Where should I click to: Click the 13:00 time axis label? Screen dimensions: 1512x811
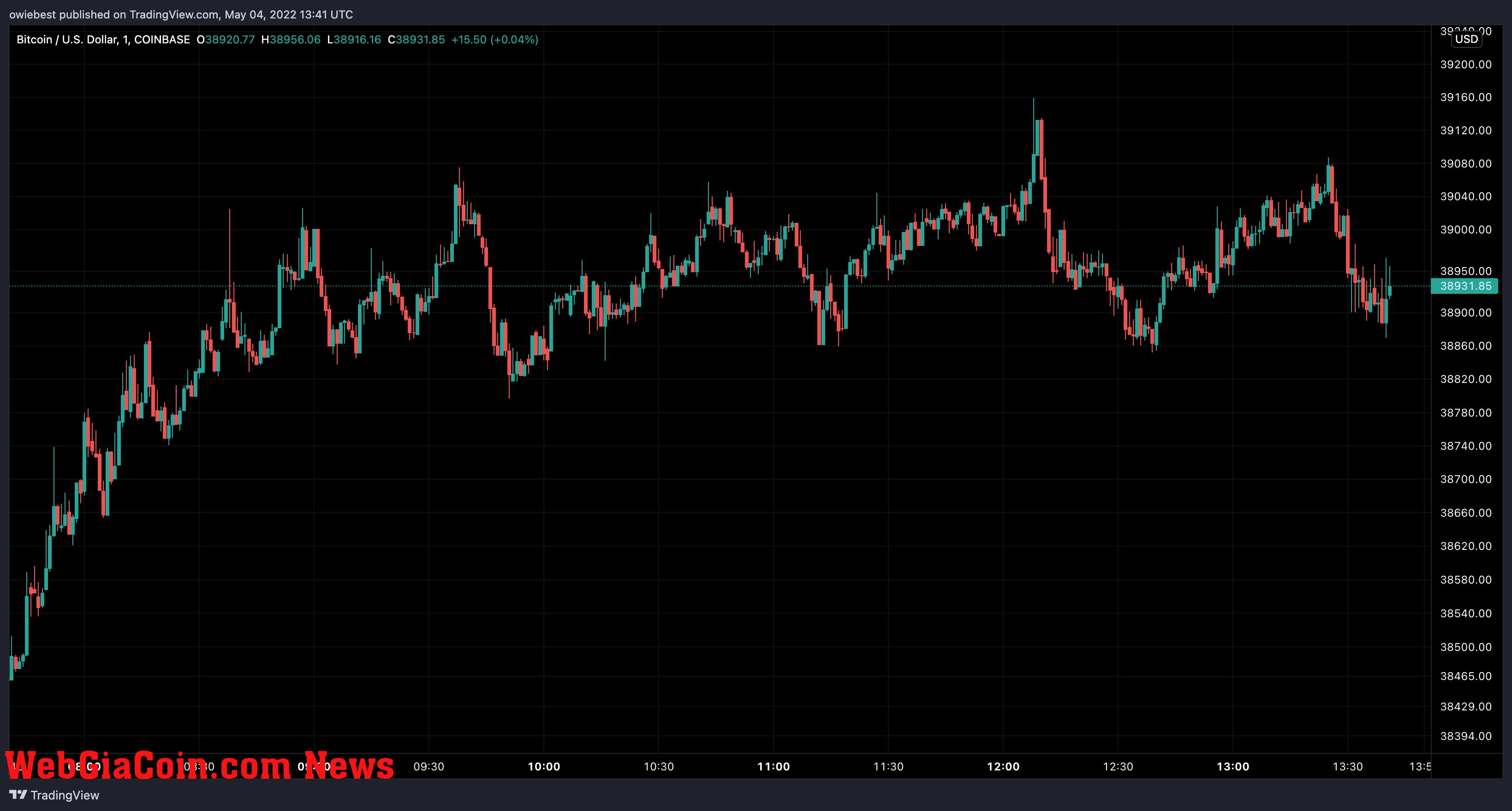point(1233,766)
